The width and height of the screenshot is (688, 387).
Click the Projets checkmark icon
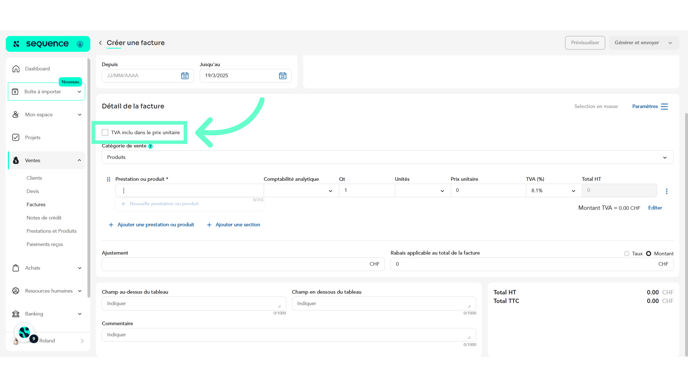(x=16, y=137)
